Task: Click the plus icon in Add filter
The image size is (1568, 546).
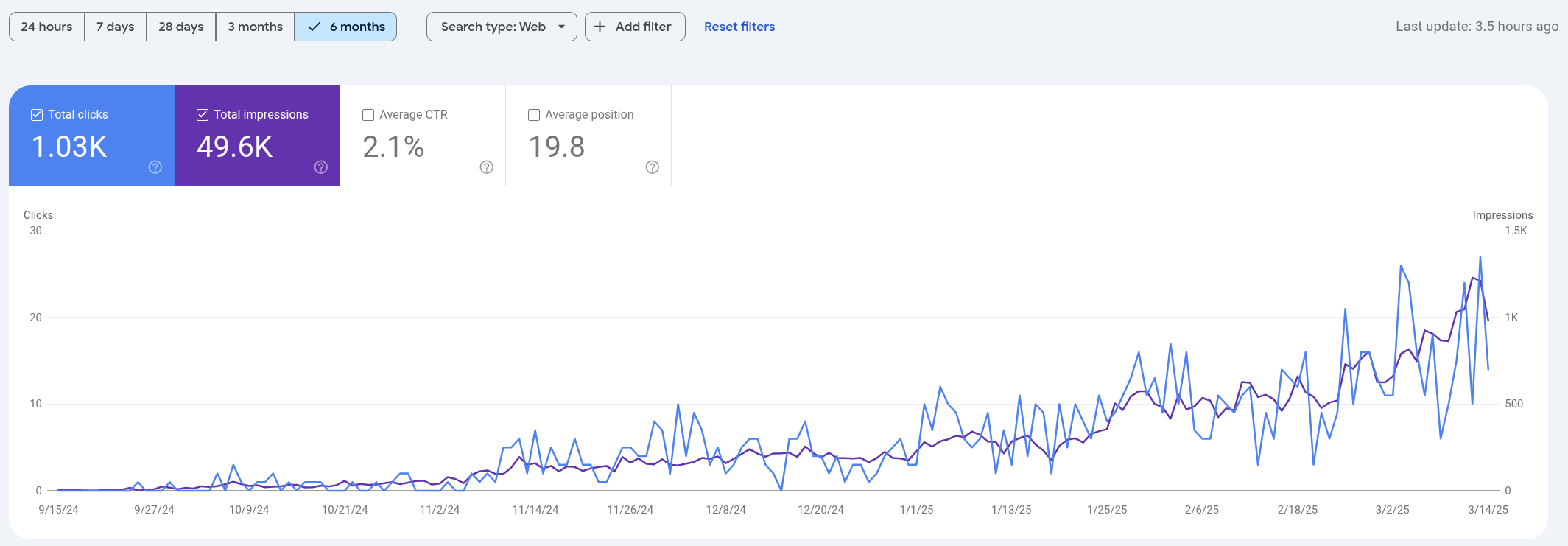Action: pyautogui.click(x=600, y=27)
